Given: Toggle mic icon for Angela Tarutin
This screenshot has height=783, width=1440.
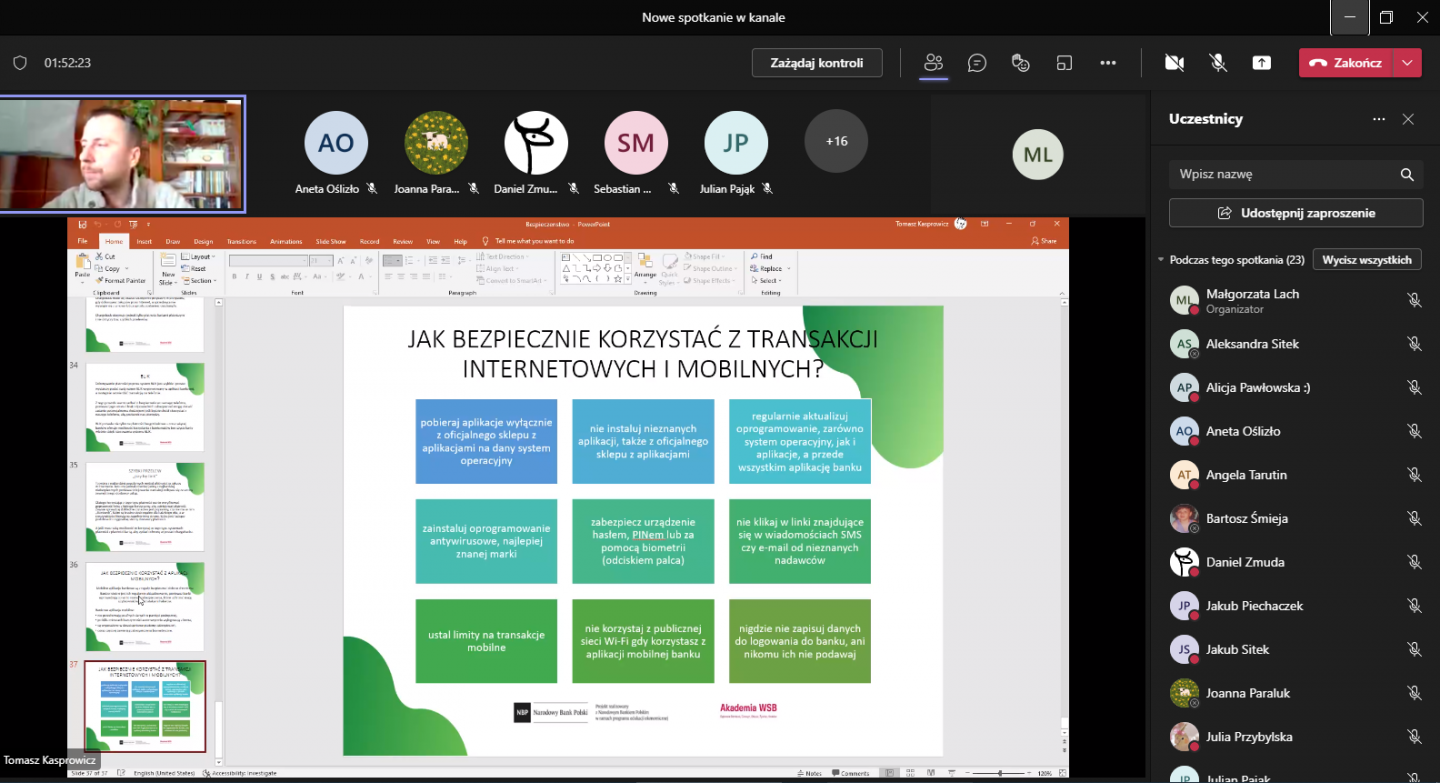Looking at the screenshot, I should [x=1414, y=475].
